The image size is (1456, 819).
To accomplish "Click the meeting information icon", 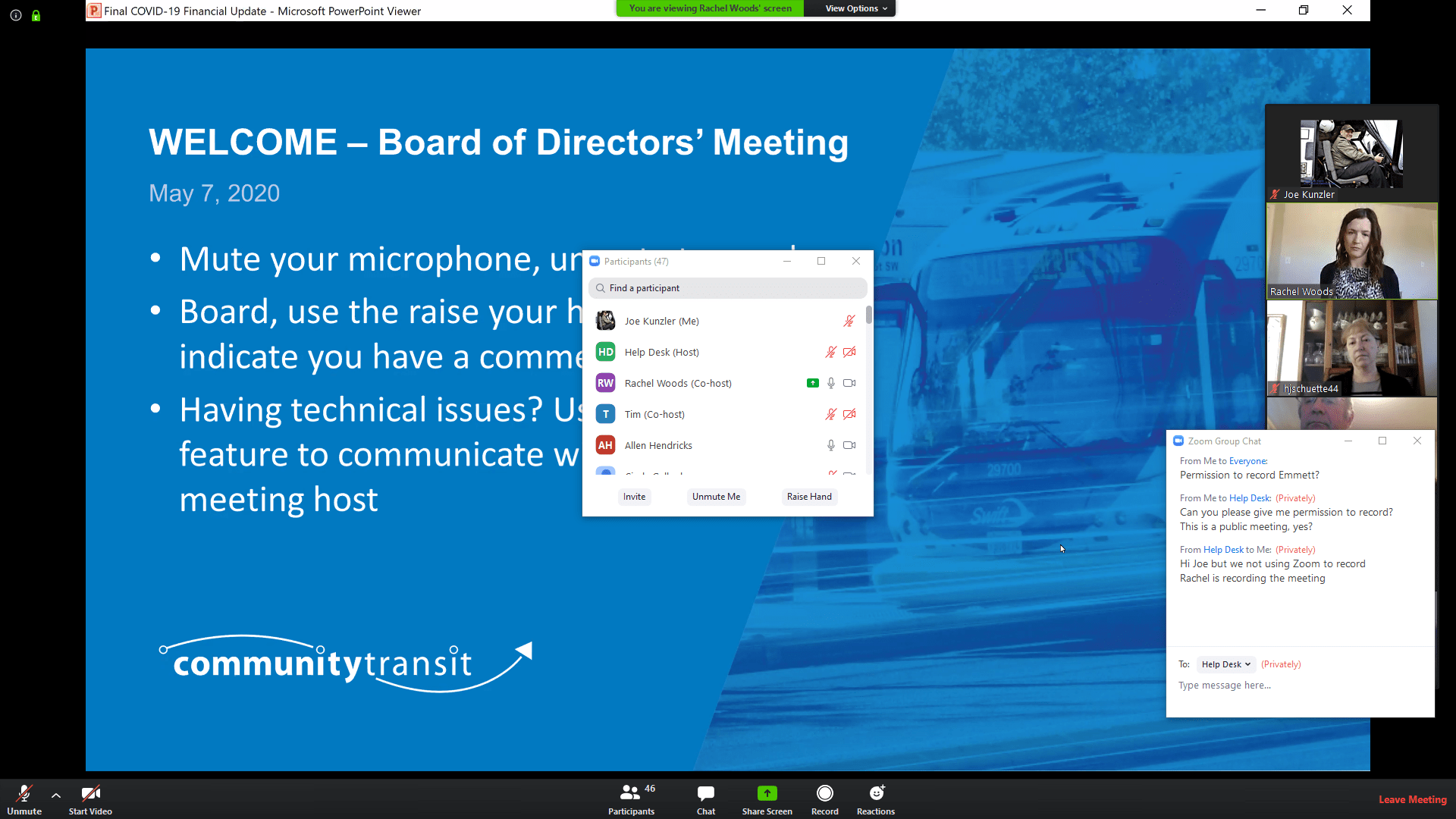I will pyautogui.click(x=16, y=15).
